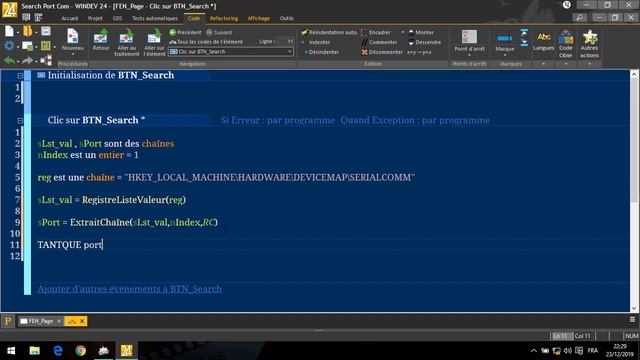Open the Tests automatiques ribbon tab

click(x=155, y=18)
